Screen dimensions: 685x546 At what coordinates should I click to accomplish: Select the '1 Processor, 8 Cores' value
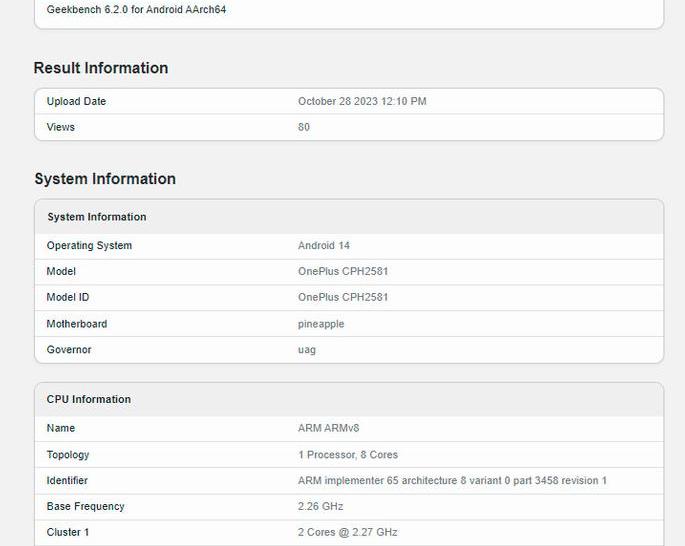[x=348, y=455]
